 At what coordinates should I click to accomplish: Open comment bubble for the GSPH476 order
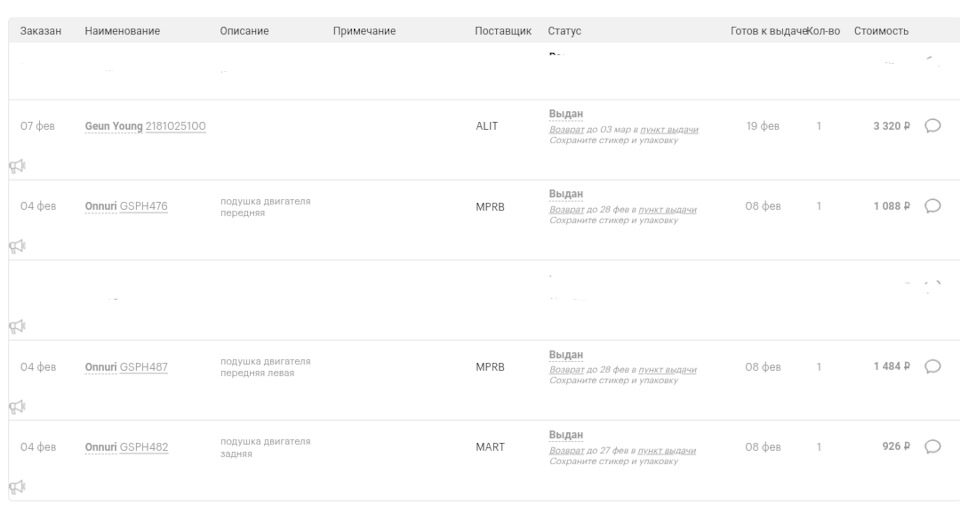(932, 206)
